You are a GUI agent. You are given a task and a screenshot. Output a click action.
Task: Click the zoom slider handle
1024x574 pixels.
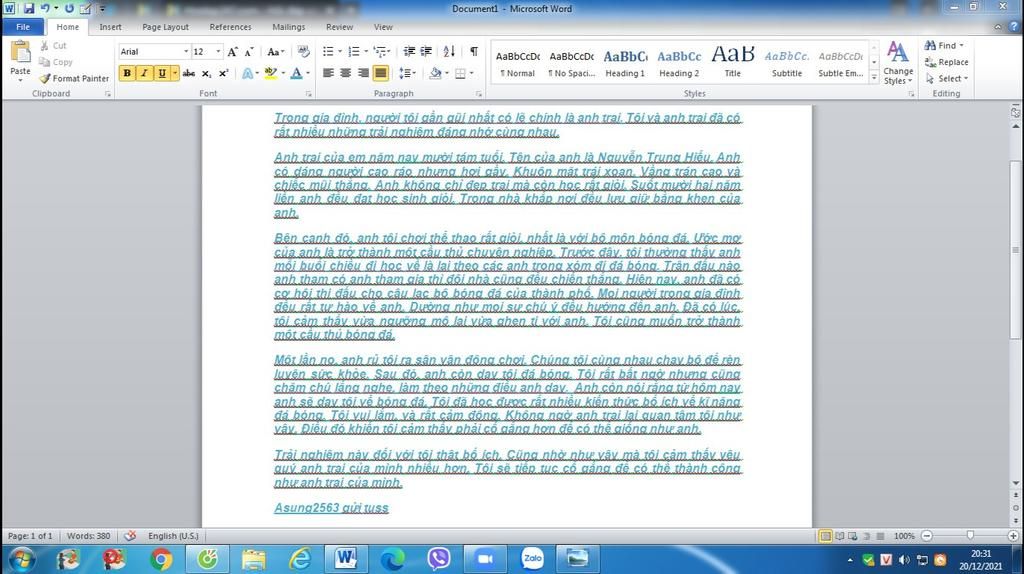(970, 536)
